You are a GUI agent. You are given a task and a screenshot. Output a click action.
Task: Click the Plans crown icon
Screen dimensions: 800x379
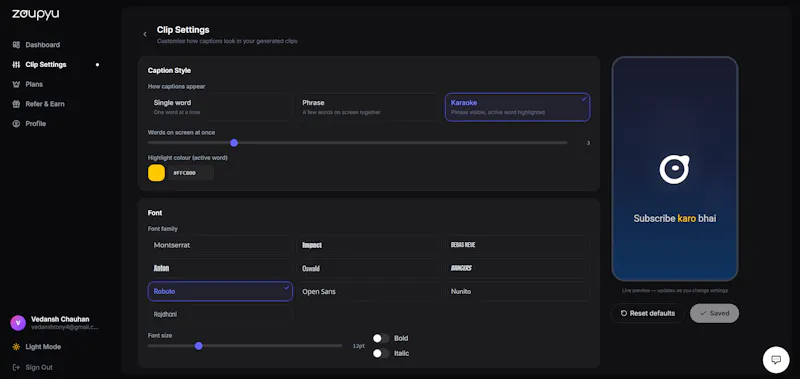[16, 84]
